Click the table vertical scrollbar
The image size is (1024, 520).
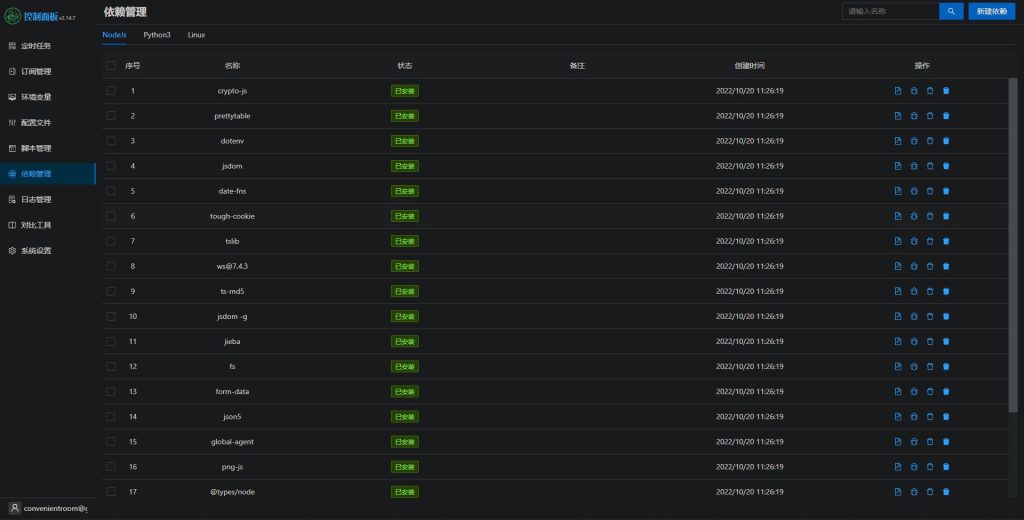coord(1013,245)
